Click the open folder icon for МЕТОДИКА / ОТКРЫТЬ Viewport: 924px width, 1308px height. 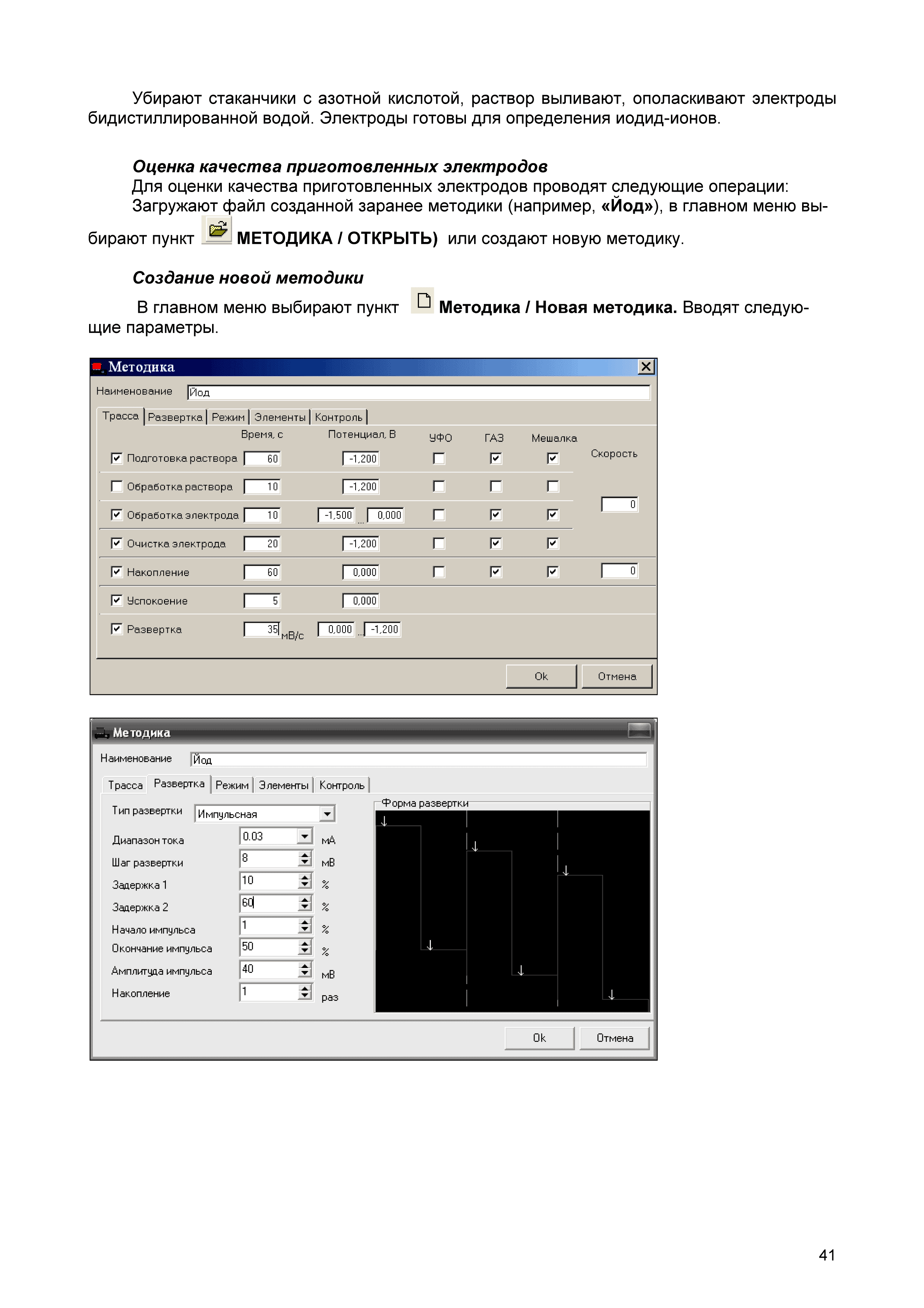click(x=217, y=230)
